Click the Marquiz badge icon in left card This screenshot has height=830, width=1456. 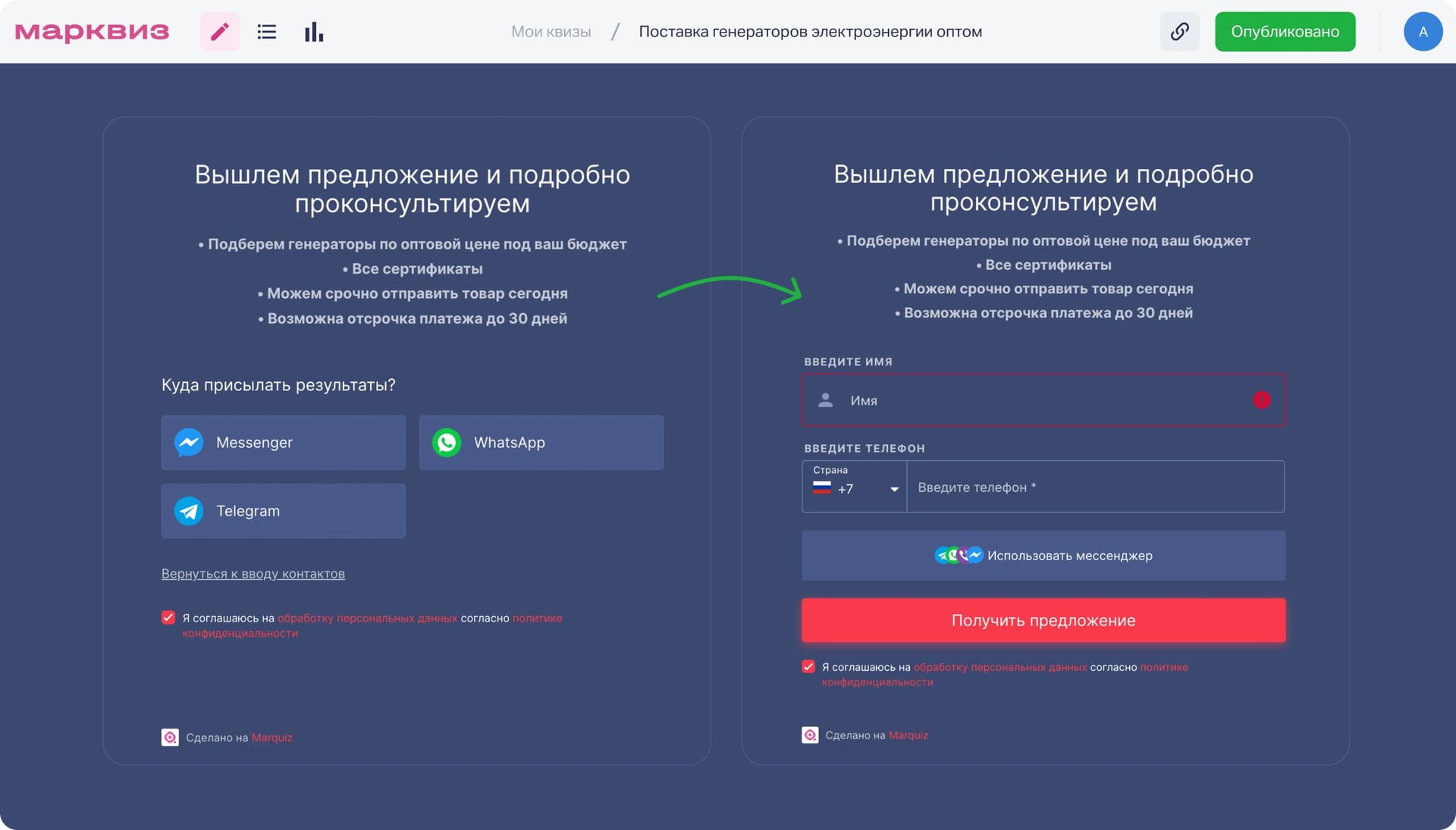(170, 738)
